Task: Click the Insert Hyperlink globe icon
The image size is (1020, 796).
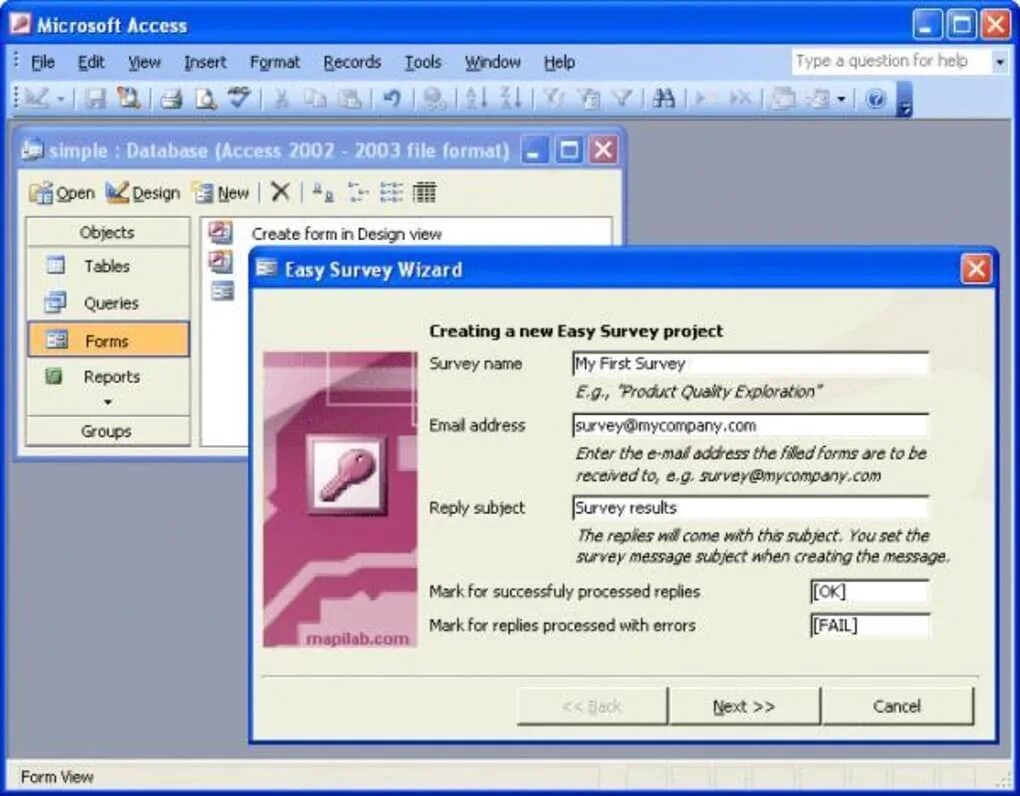Action: coord(434,99)
